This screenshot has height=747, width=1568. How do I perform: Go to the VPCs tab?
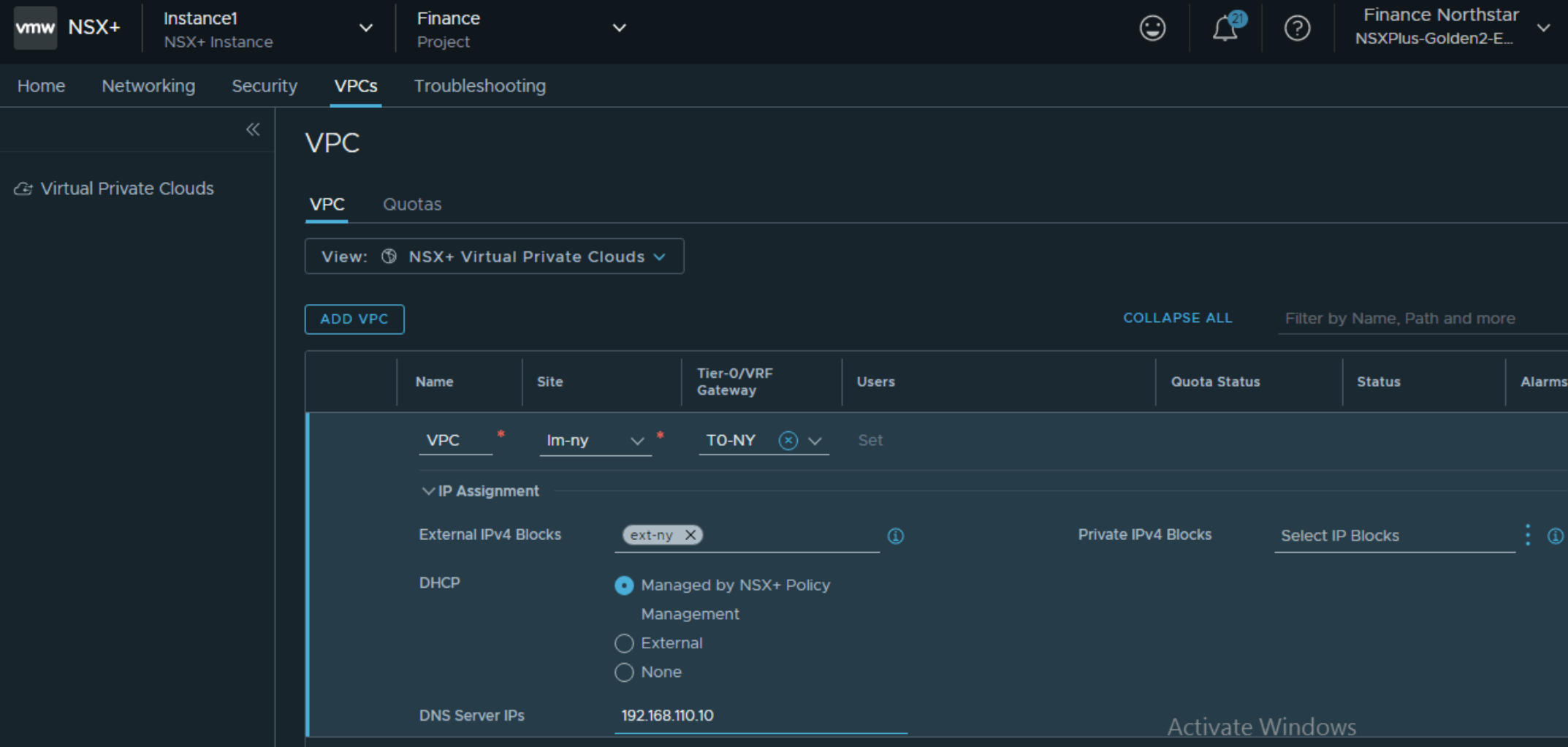(x=356, y=86)
